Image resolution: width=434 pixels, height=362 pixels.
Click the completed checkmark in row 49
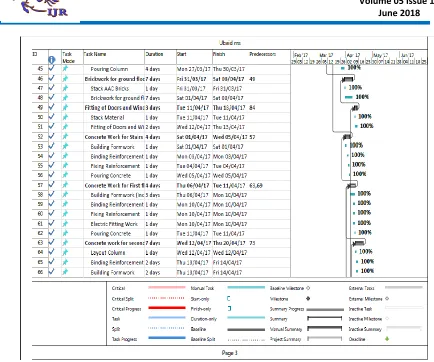pos(52,107)
